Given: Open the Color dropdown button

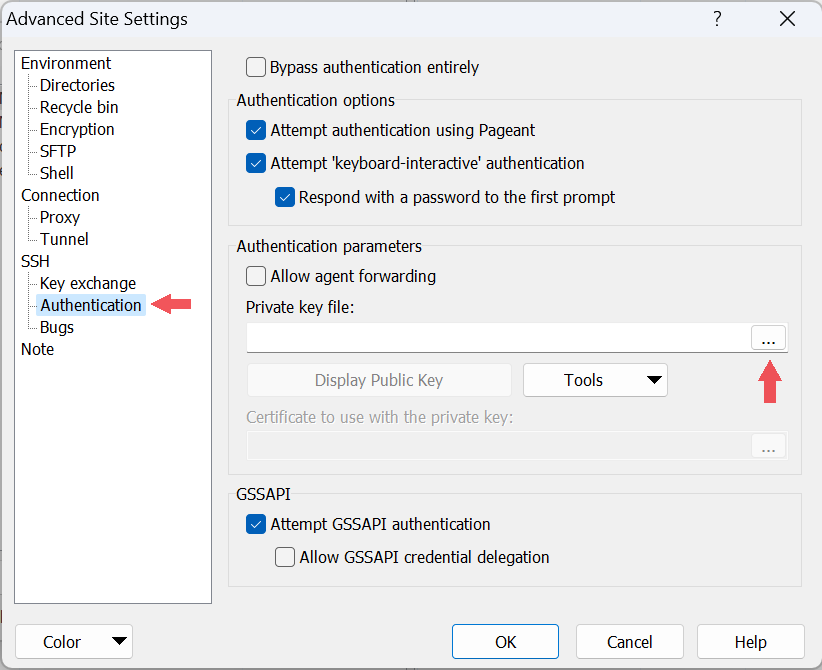Looking at the screenshot, I should [x=74, y=642].
